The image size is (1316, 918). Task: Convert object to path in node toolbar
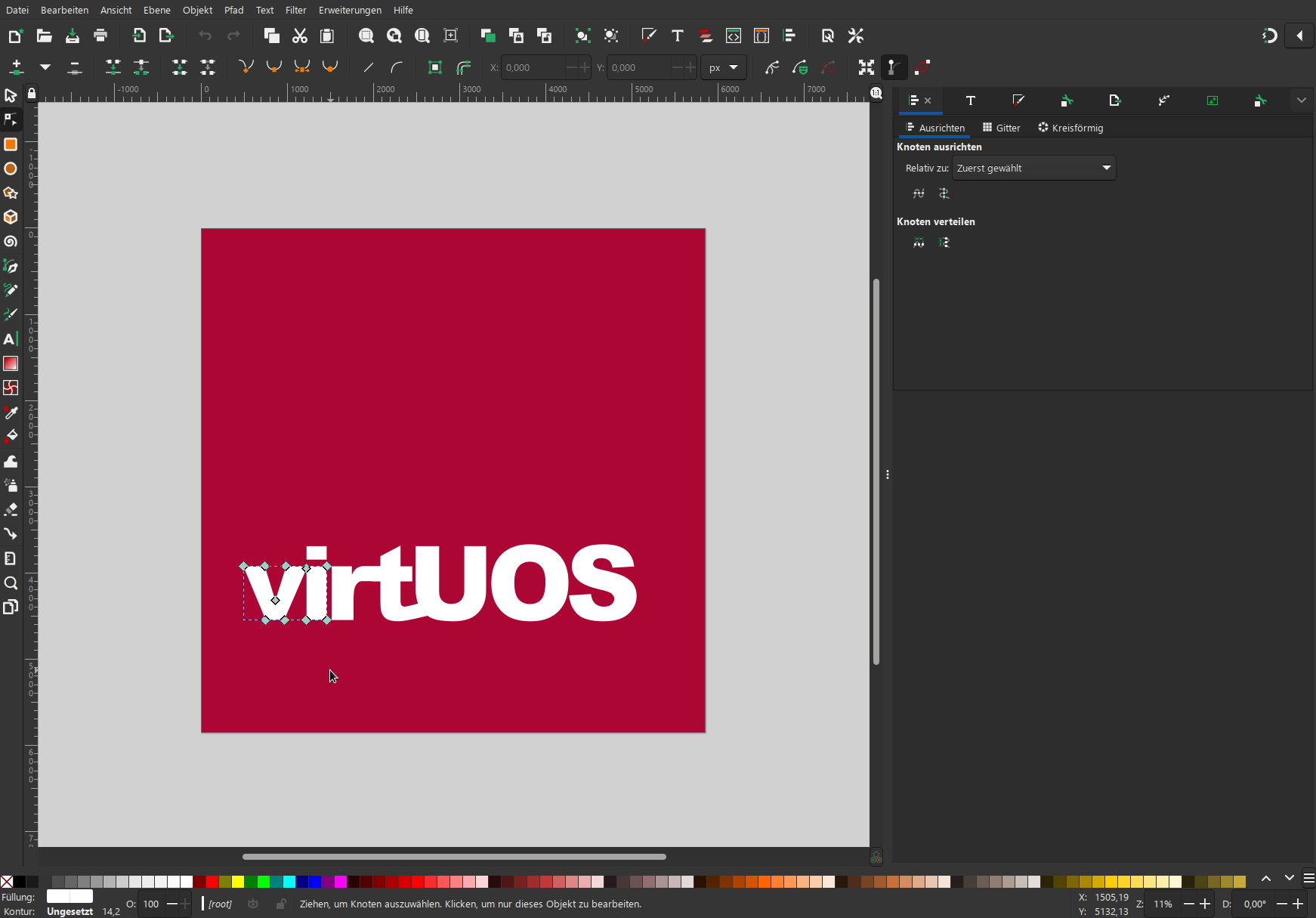[435, 67]
